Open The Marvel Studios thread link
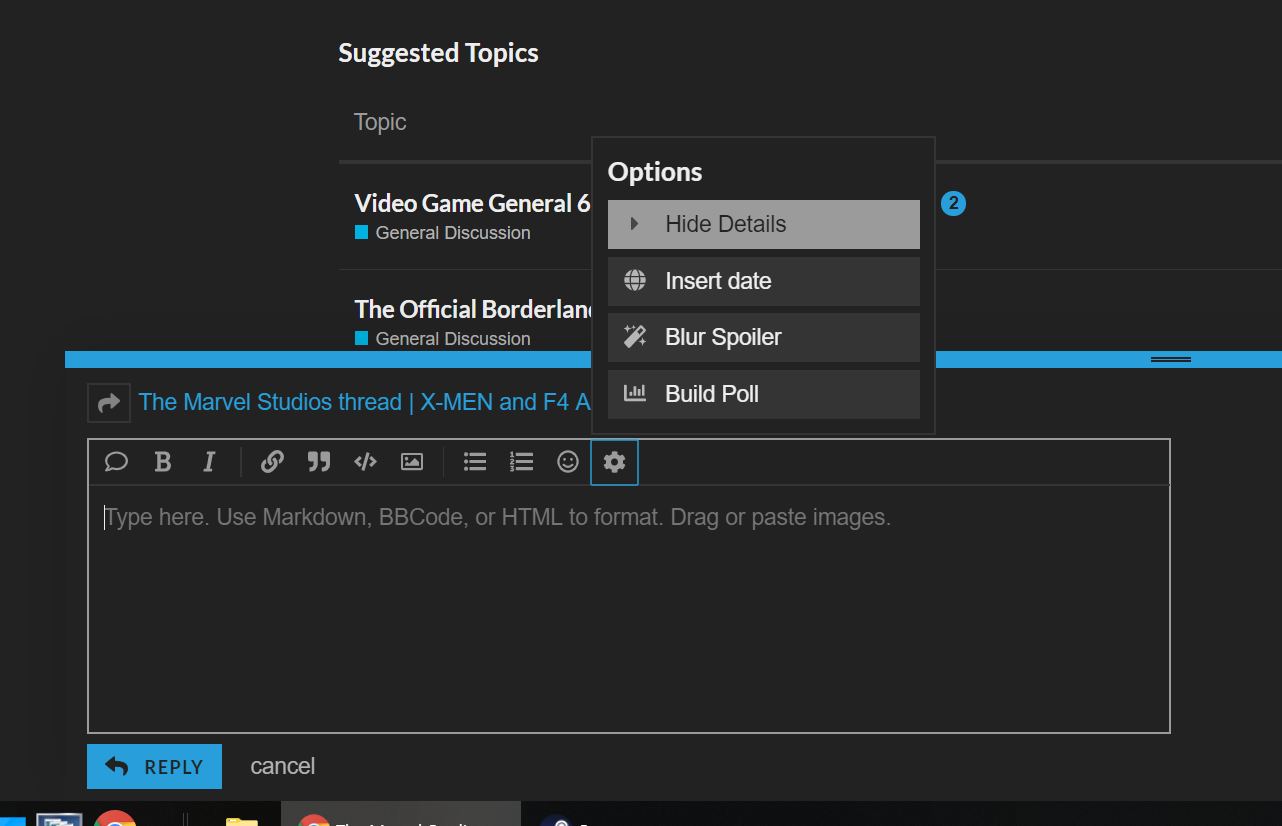This screenshot has width=1282, height=826. coord(365,402)
